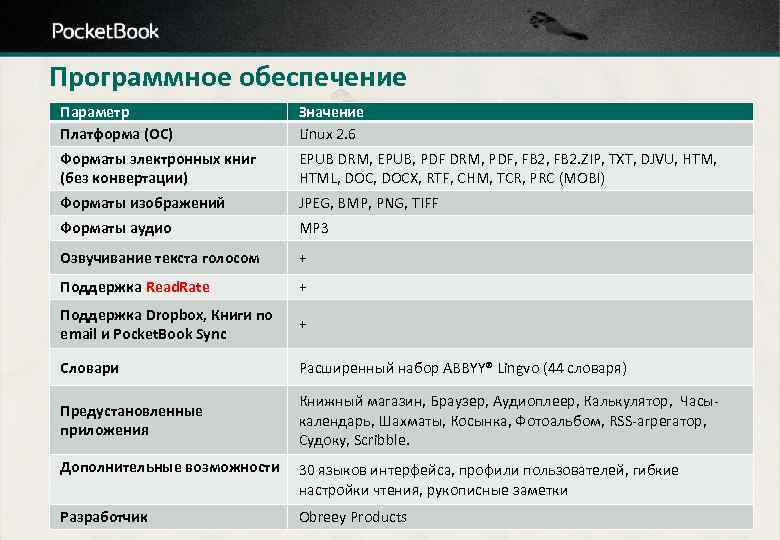Click the plus in 'Озвучивание текста голосом' row
Viewport: 780px width, 540px height.
tap(302, 259)
